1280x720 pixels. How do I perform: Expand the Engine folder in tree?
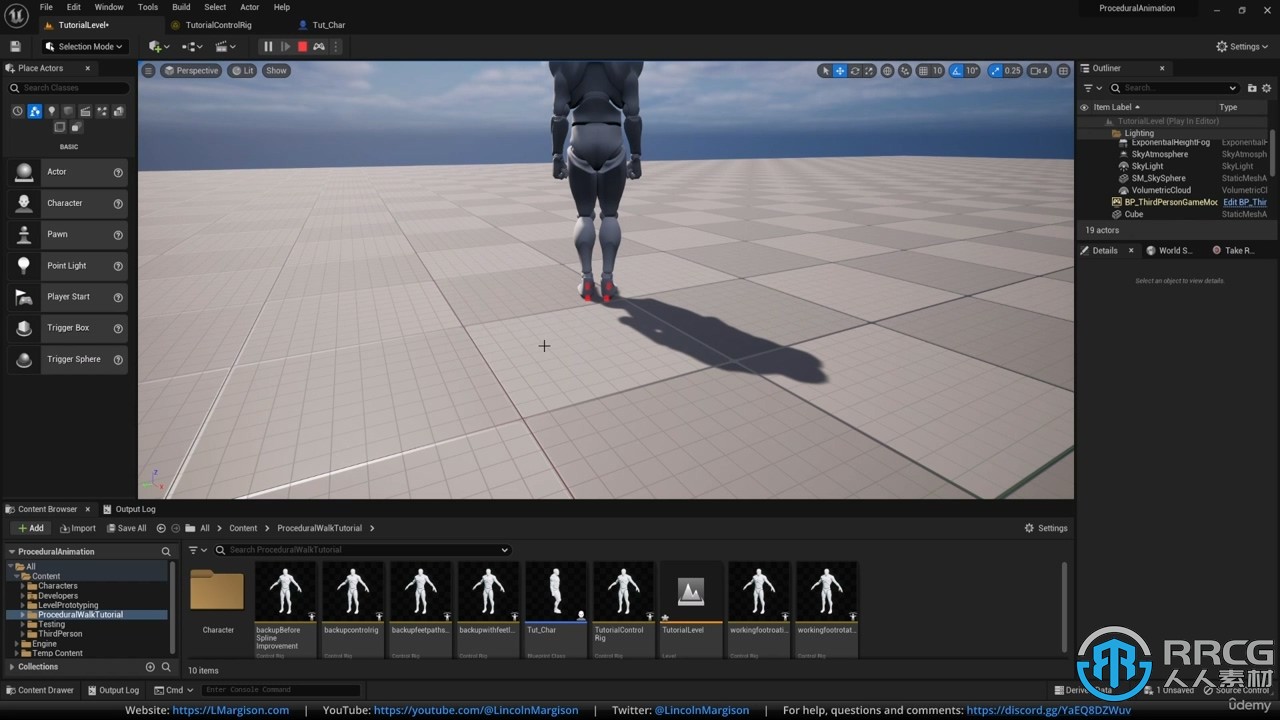point(16,644)
